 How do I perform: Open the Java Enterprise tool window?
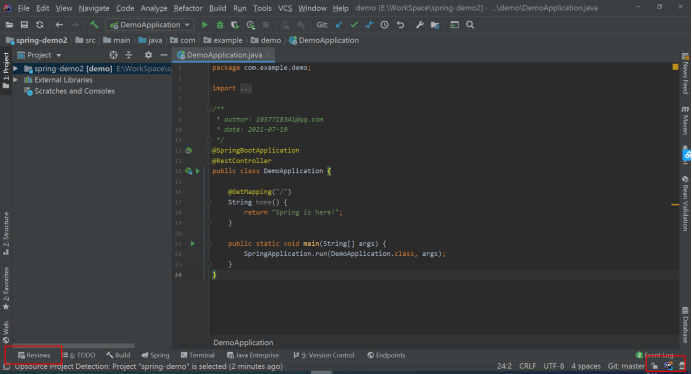pos(253,355)
